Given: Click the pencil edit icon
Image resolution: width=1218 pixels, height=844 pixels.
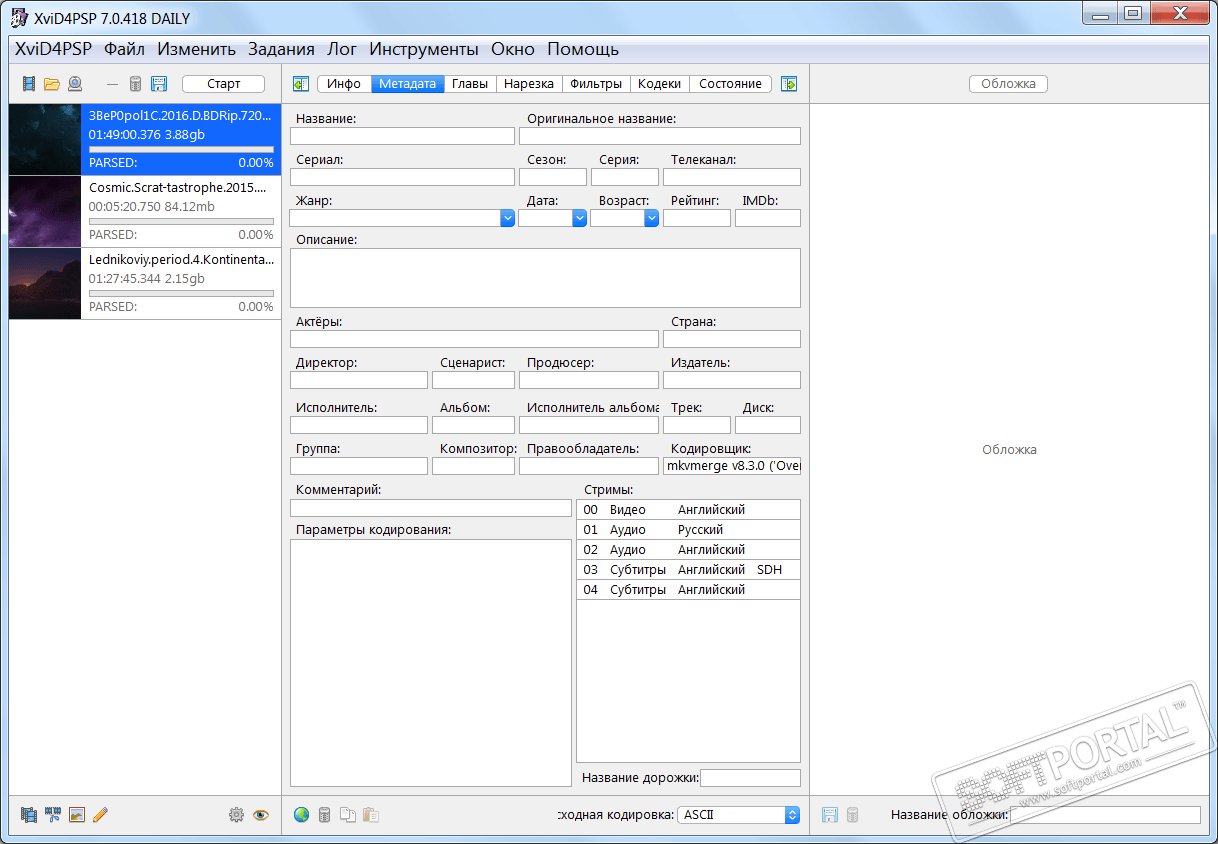Looking at the screenshot, I should (x=100, y=815).
